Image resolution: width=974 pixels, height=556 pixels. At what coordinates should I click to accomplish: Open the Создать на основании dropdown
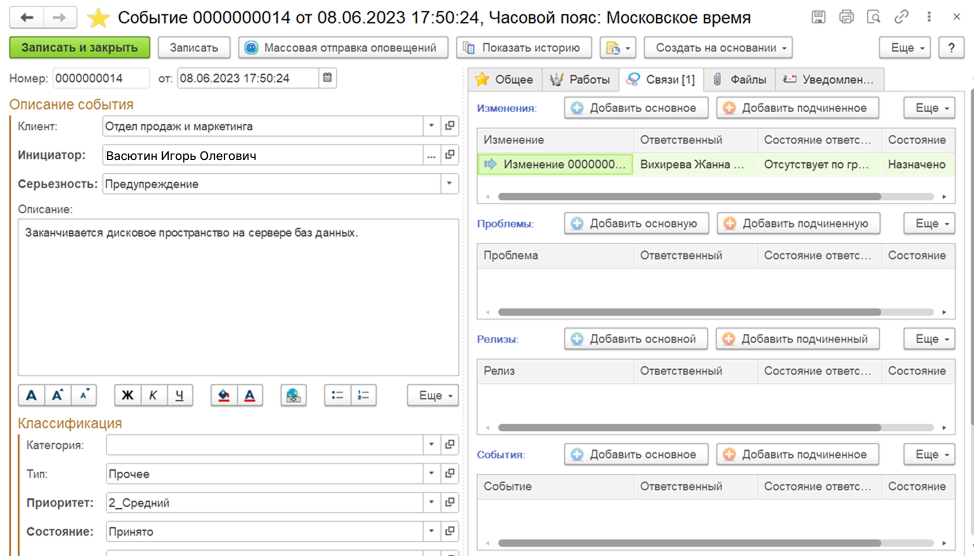click(718, 48)
